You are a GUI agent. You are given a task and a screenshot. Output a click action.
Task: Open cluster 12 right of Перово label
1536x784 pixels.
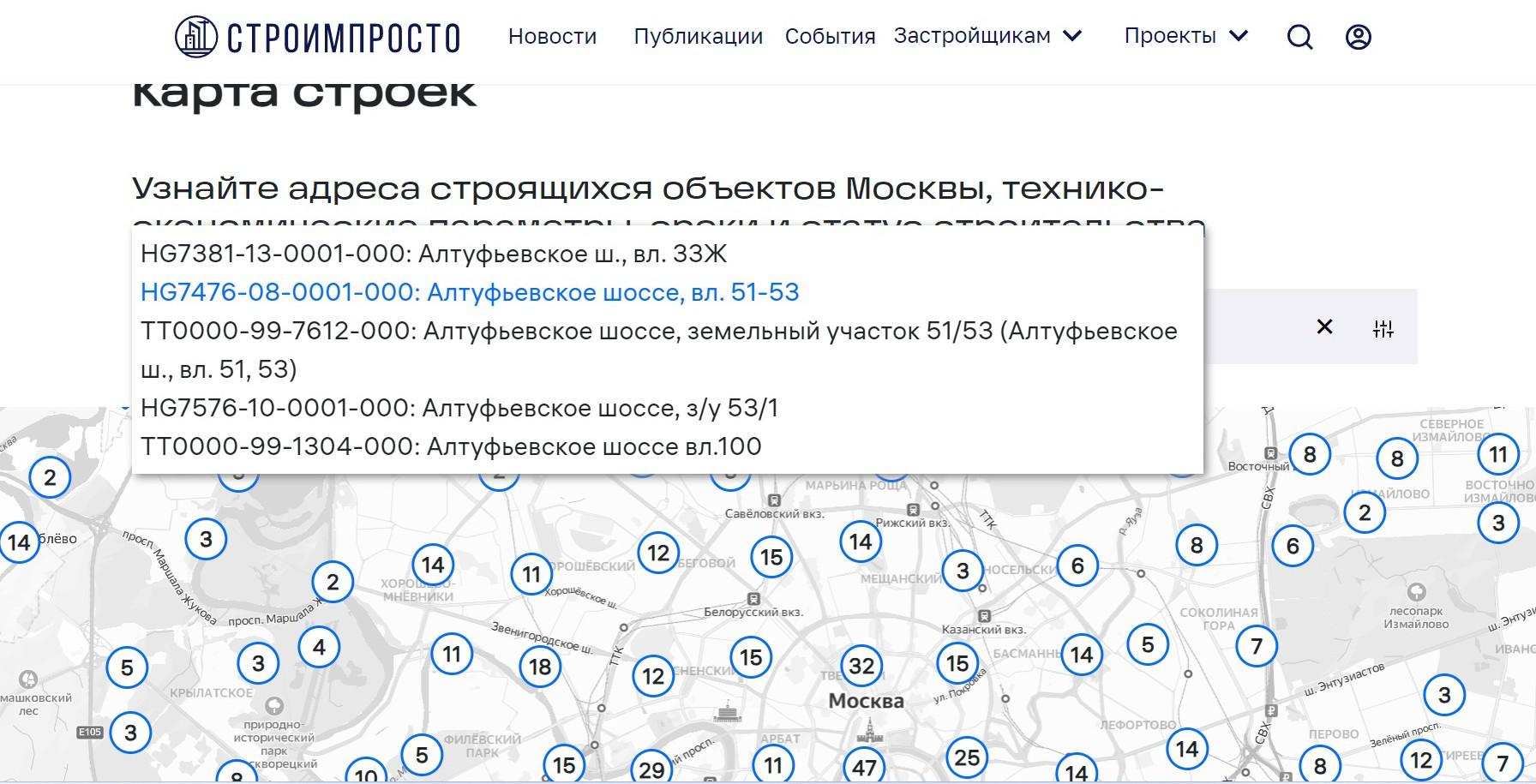point(1421,760)
